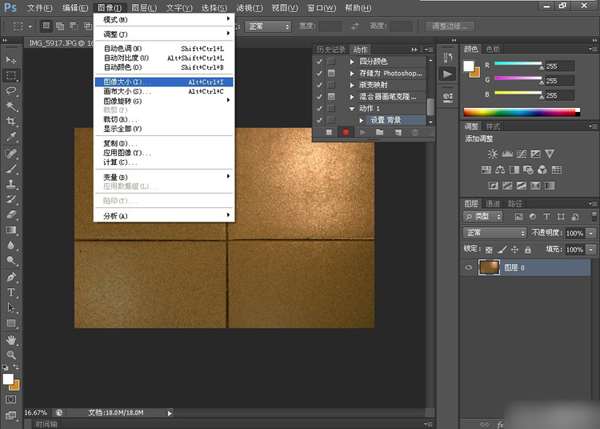
Task: Toggle the checkmark for 四分颜色 action
Action: [320, 62]
